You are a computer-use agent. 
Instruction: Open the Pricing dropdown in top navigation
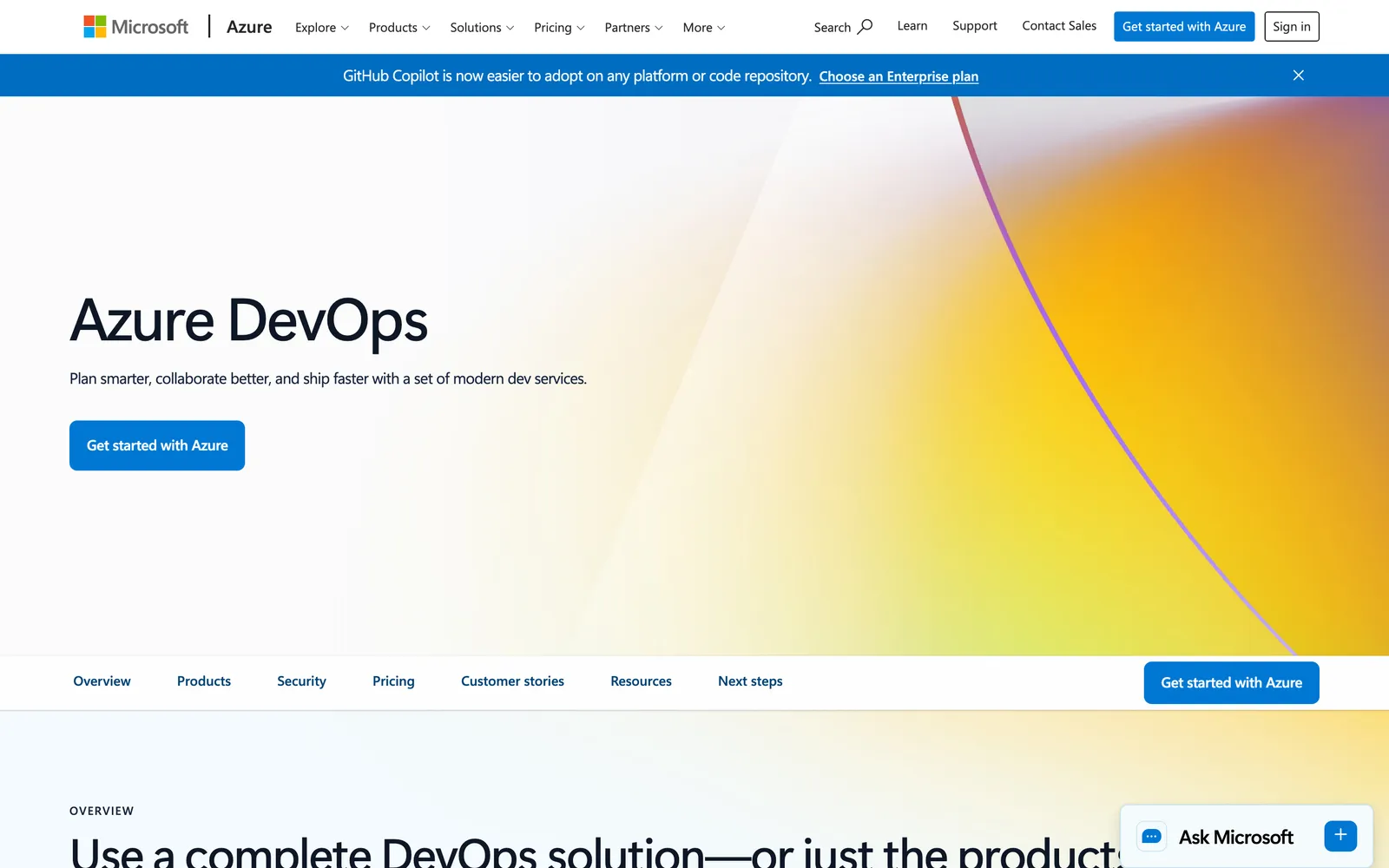click(559, 28)
